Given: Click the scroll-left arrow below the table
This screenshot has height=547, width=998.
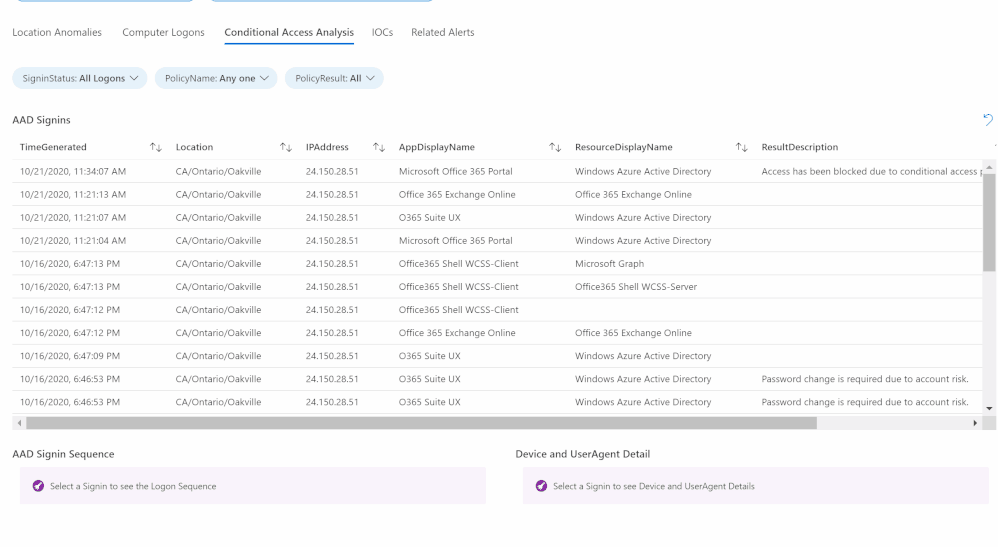Looking at the screenshot, I should pos(20,423).
